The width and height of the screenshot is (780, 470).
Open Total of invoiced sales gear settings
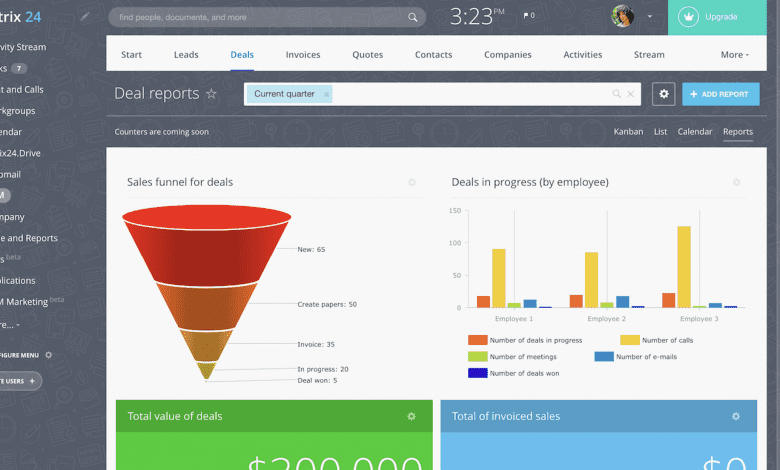736,416
